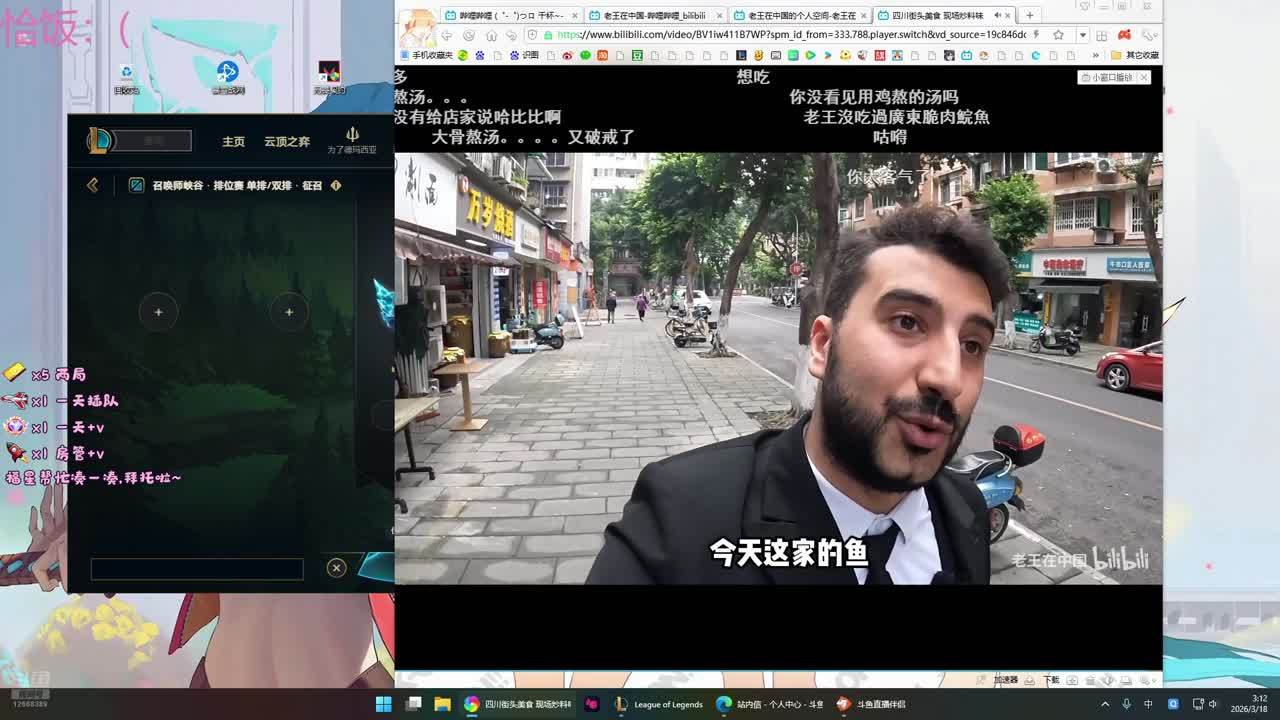
Task: Open the 云顶之弈 tab in League client
Action: (x=287, y=142)
